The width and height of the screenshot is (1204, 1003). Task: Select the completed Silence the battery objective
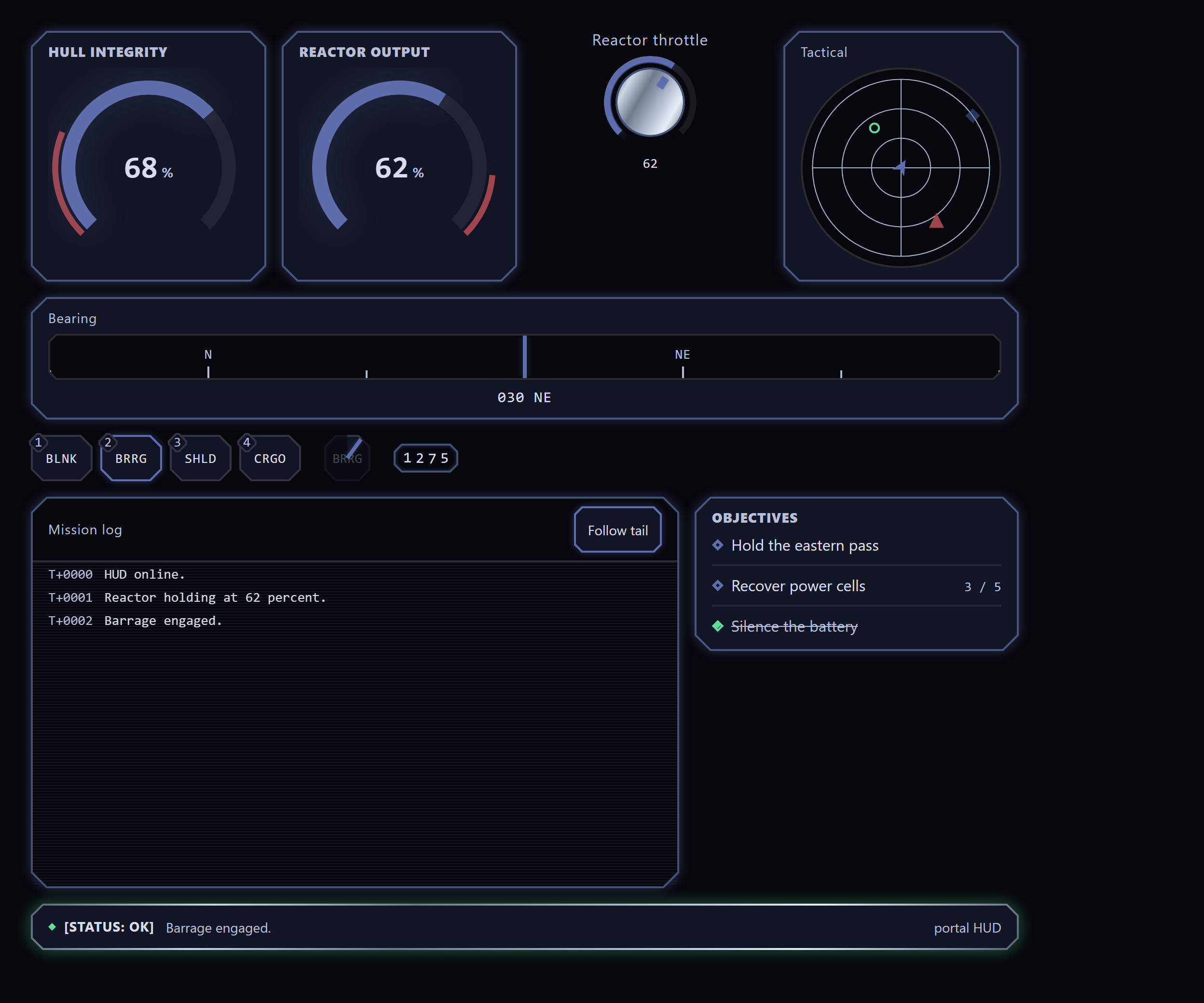(856, 626)
